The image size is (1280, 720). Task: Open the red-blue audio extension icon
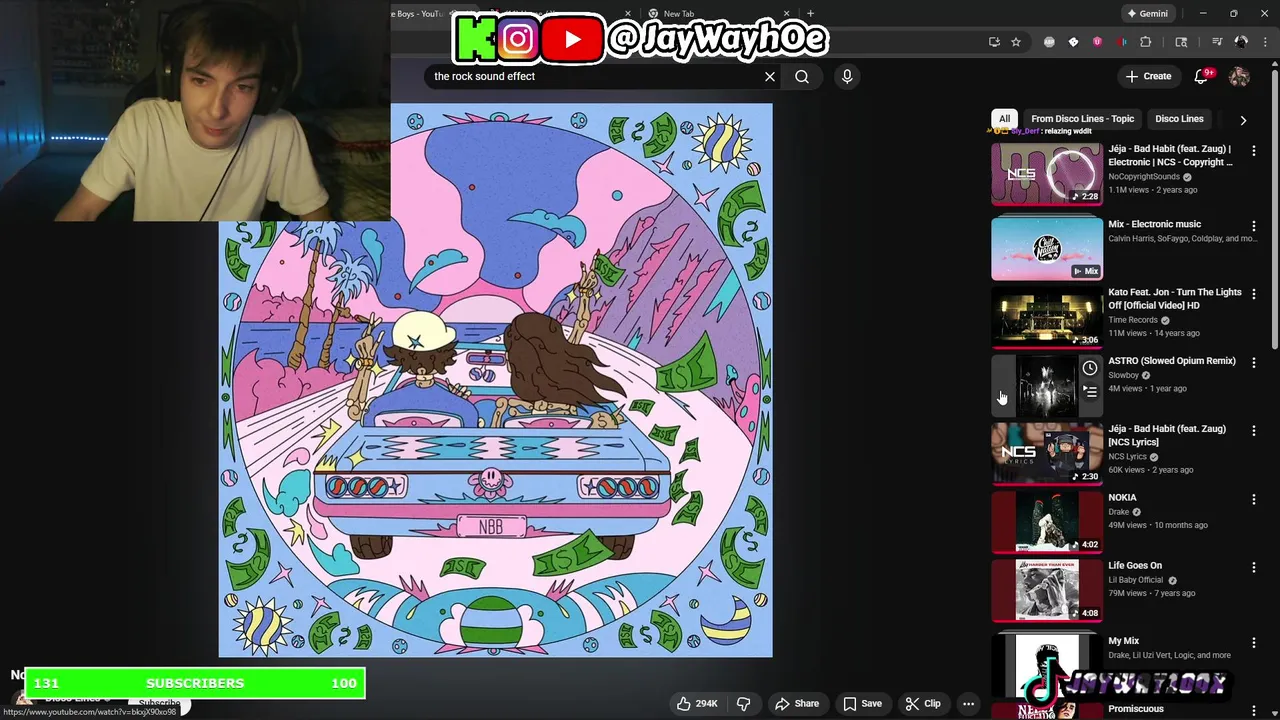[1121, 42]
